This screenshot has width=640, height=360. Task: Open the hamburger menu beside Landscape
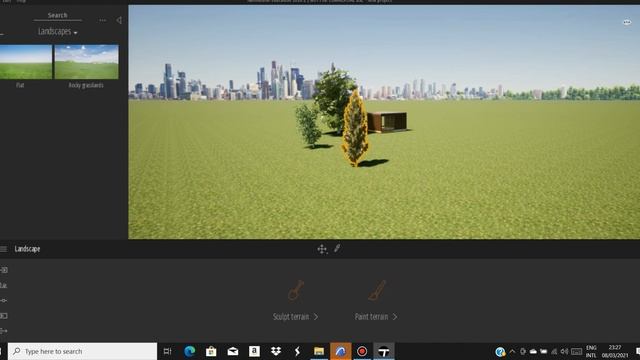pyautogui.click(x=4, y=249)
